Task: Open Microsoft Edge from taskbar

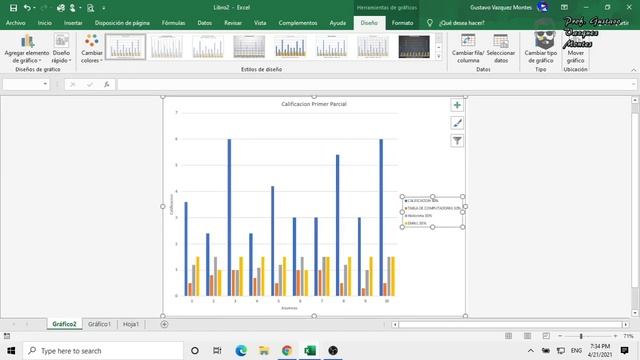Action: [241, 351]
